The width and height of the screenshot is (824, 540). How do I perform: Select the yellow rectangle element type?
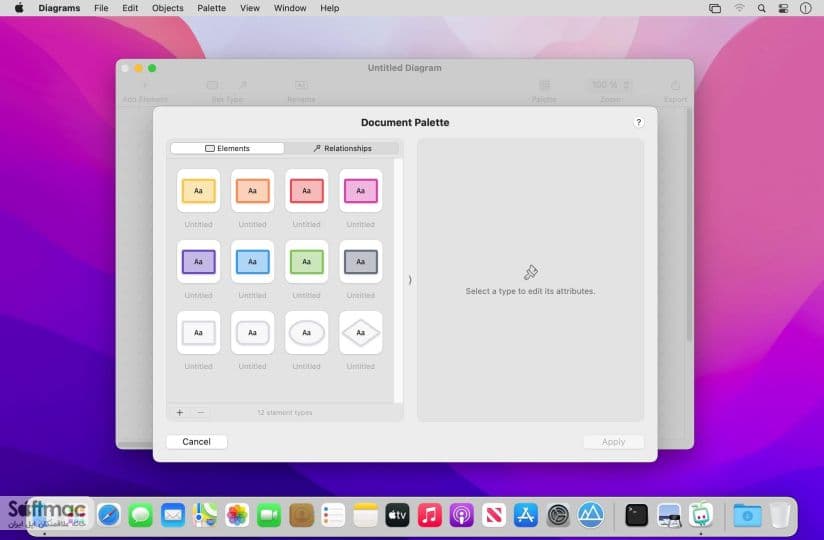(198, 191)
